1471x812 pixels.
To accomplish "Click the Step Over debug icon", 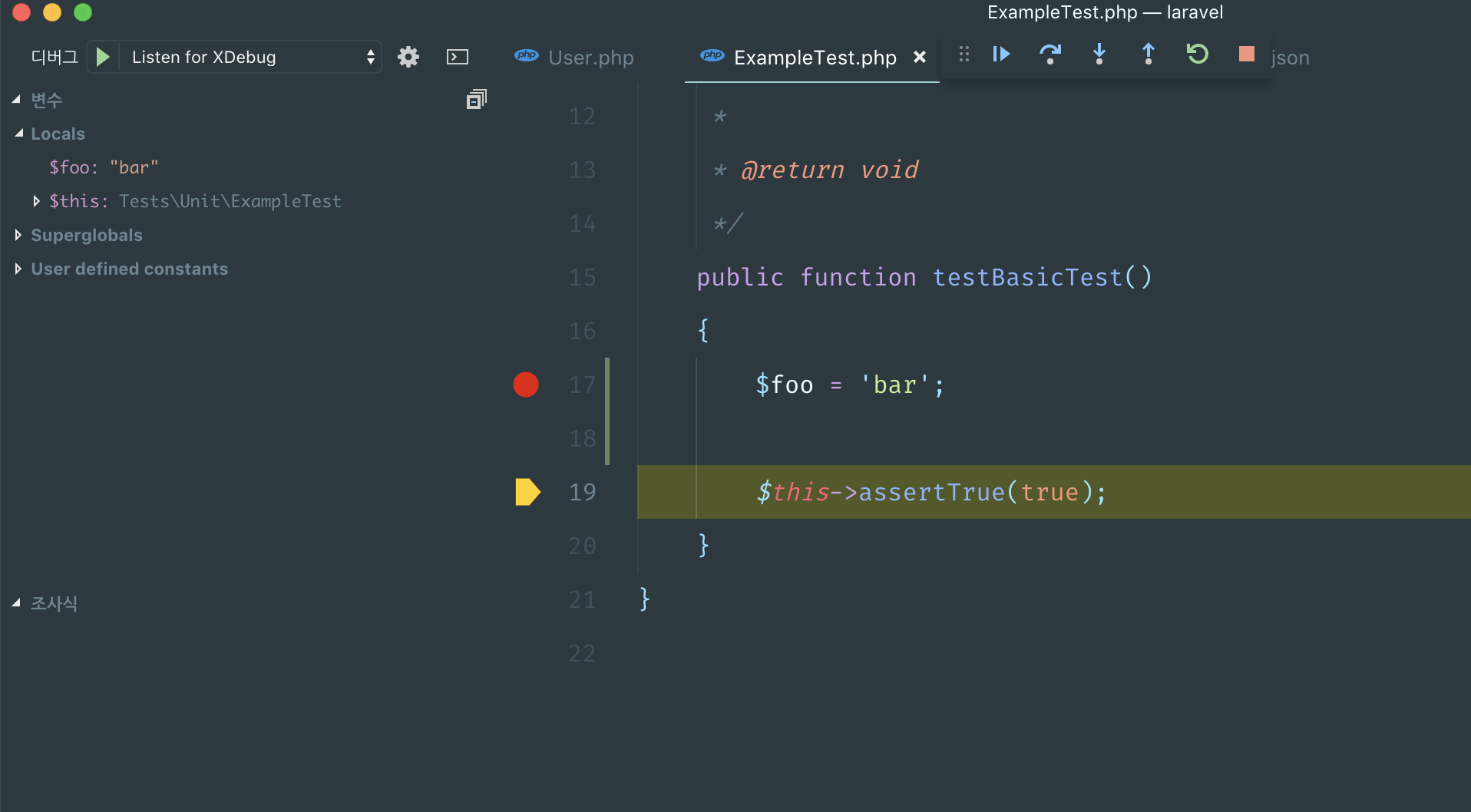I will [1050, 54].
